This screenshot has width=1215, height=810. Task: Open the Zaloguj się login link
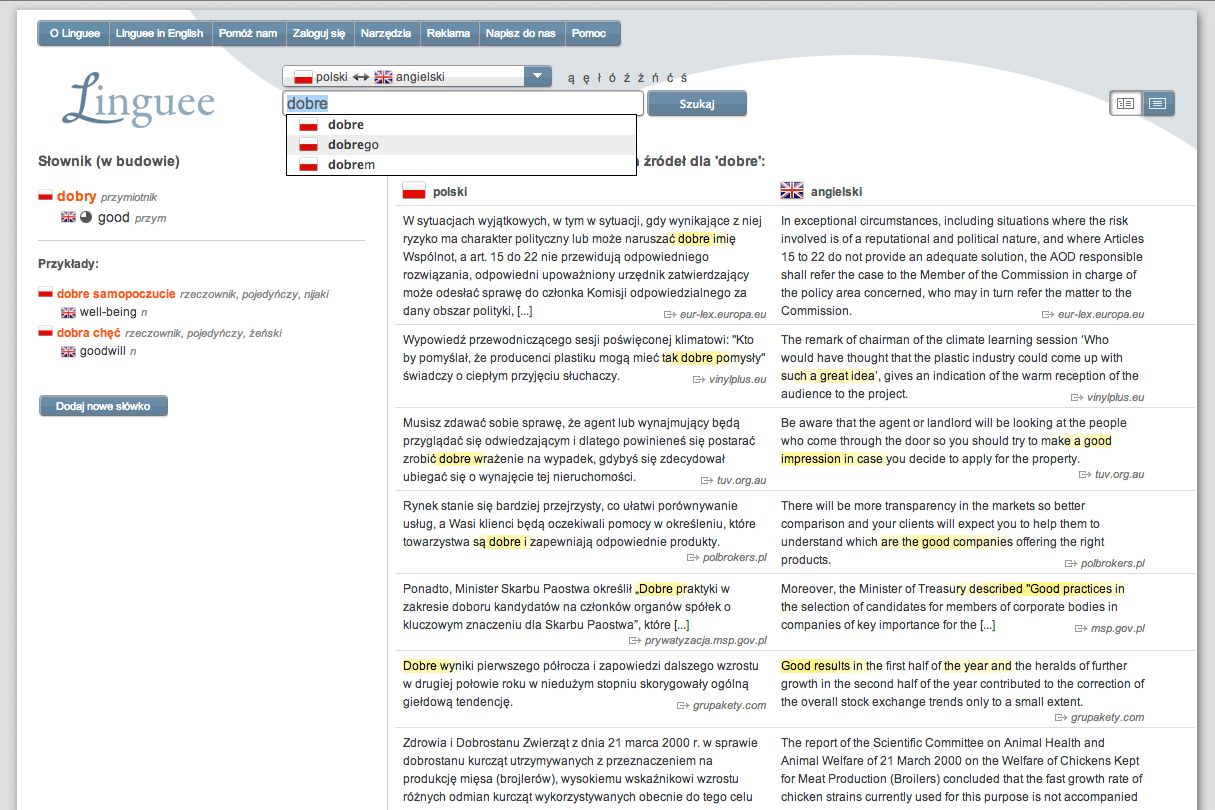tap(318, 33)
